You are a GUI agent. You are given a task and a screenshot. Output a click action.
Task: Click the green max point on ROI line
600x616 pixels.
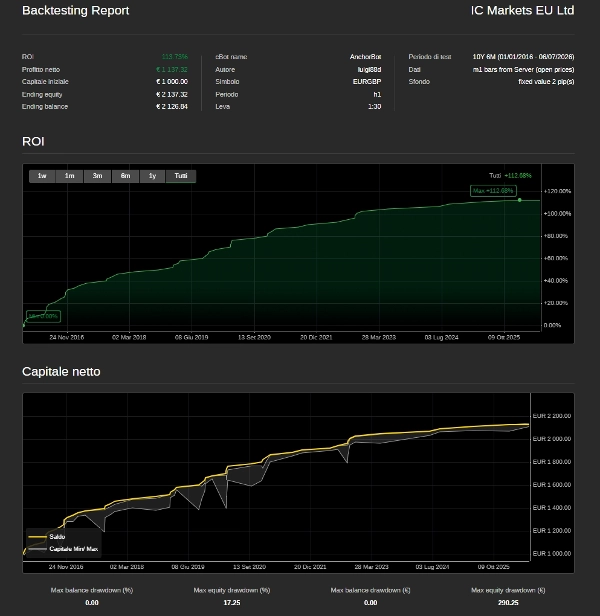519,200
